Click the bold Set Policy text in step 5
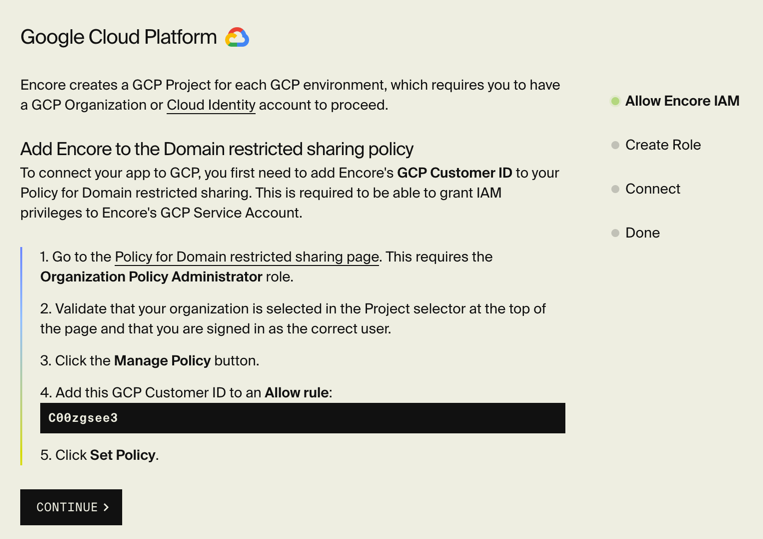Viewport: 763px width, 539px height. pos(123,455)
